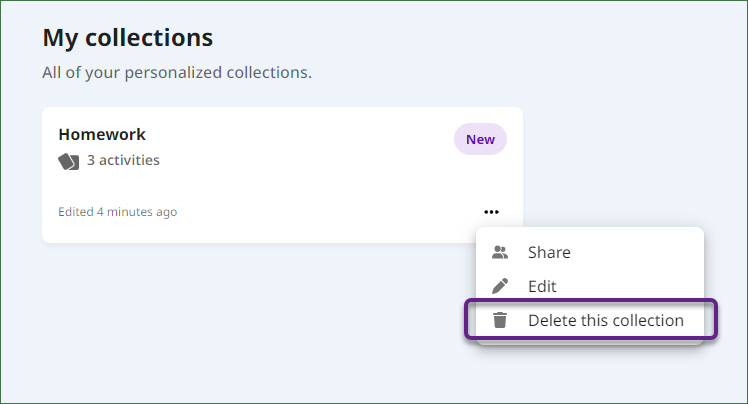Click the Edit text label
The image size is (748, 404).
[x=542, y=286]
